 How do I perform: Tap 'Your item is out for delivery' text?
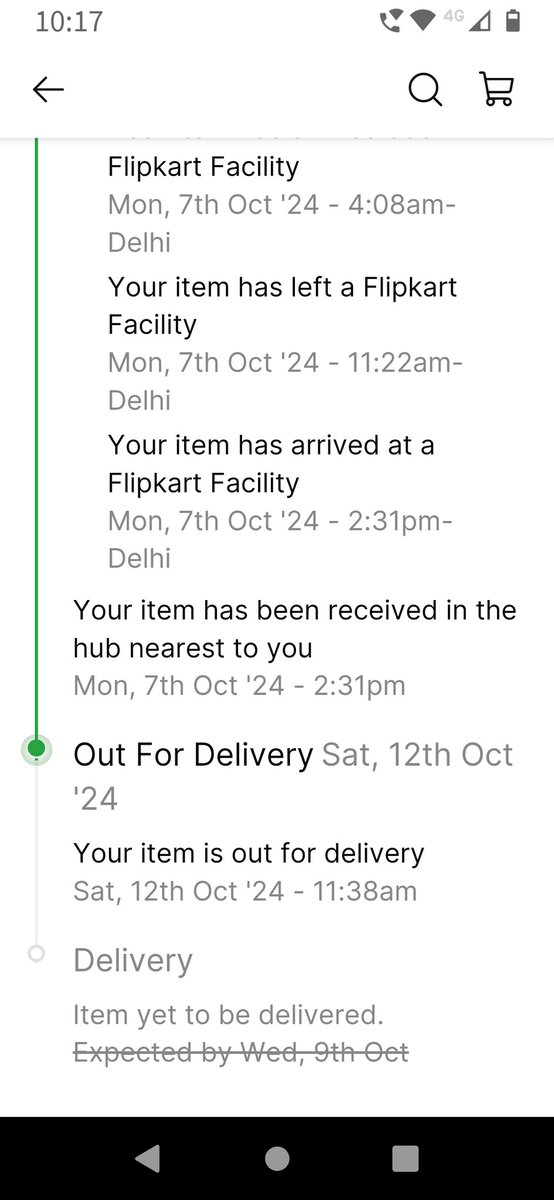click(x=249, y=853)
